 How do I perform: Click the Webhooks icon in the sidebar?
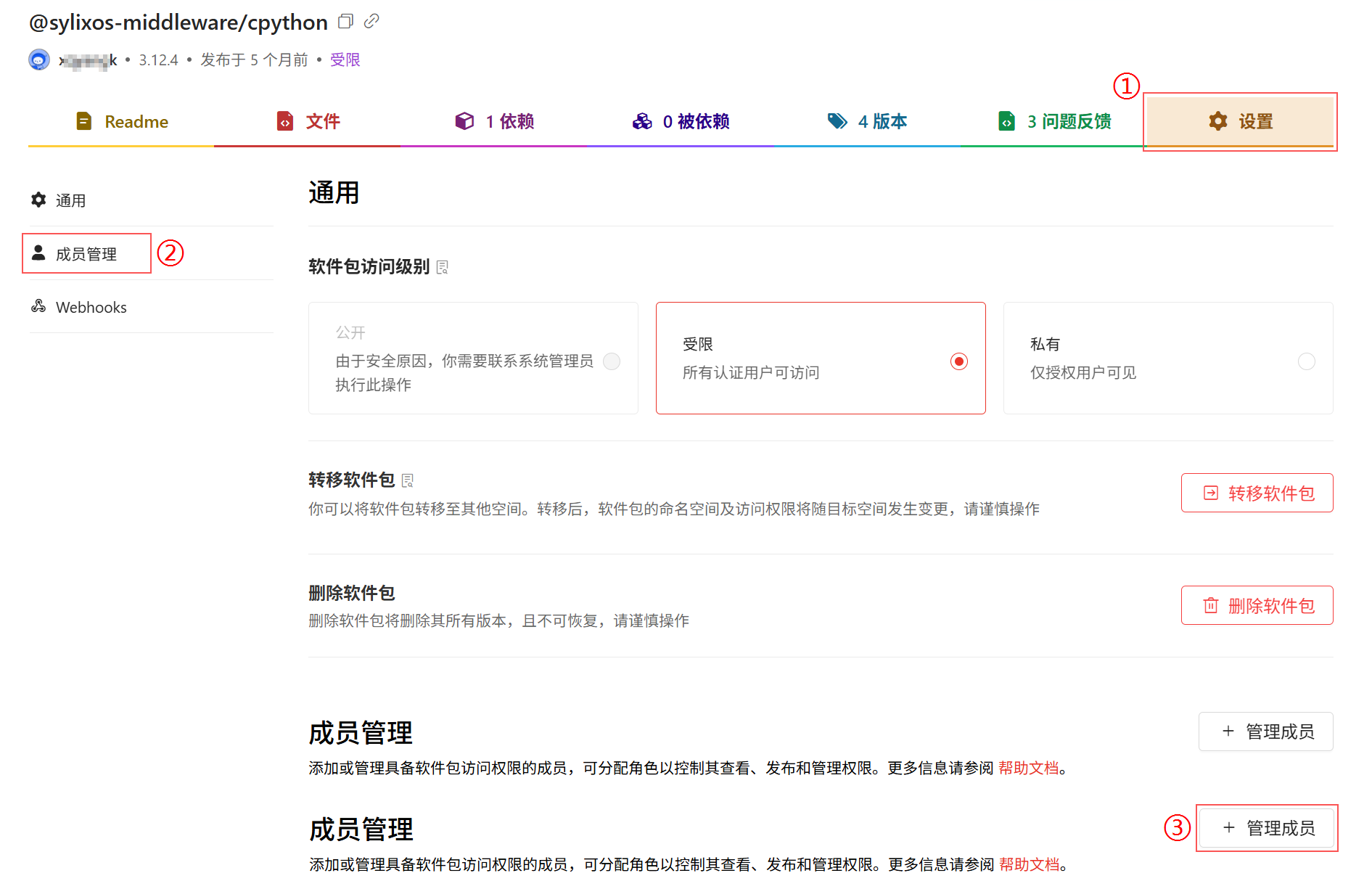(x=38, y=306)
